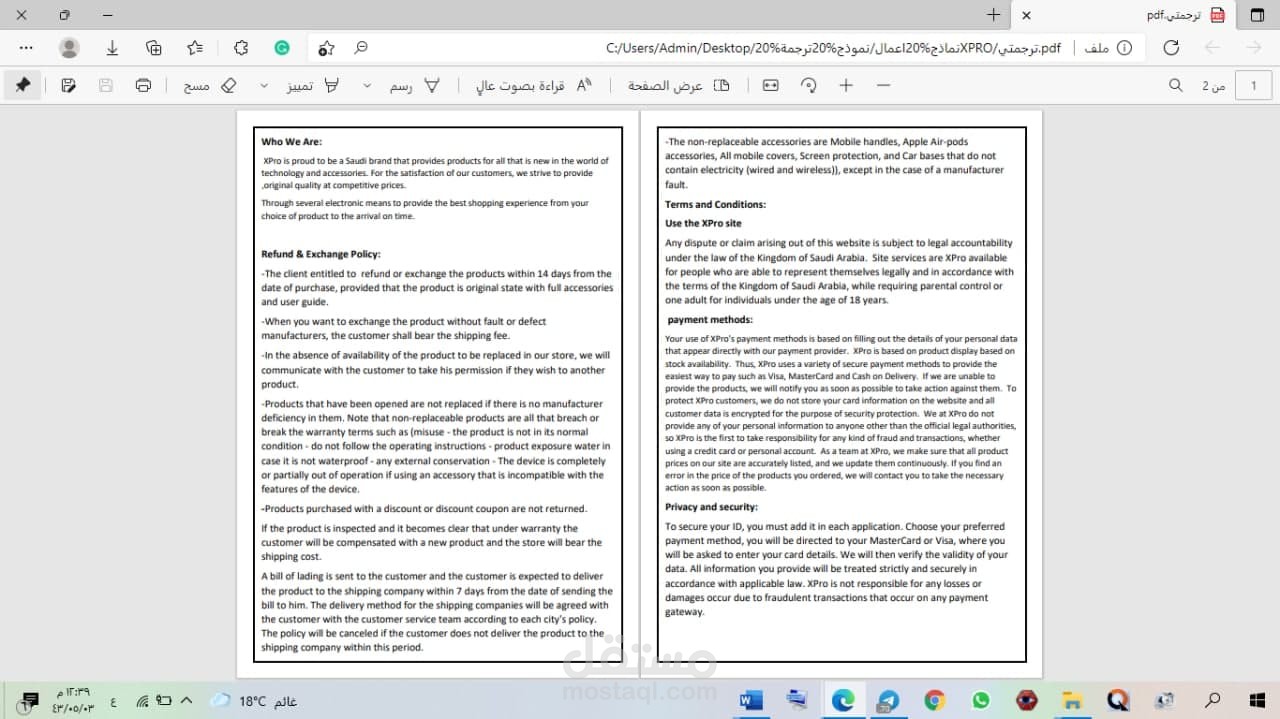Viewport: 1280px width, 719px height.
Task: Click the page number input field
Action: (1253, 86)
